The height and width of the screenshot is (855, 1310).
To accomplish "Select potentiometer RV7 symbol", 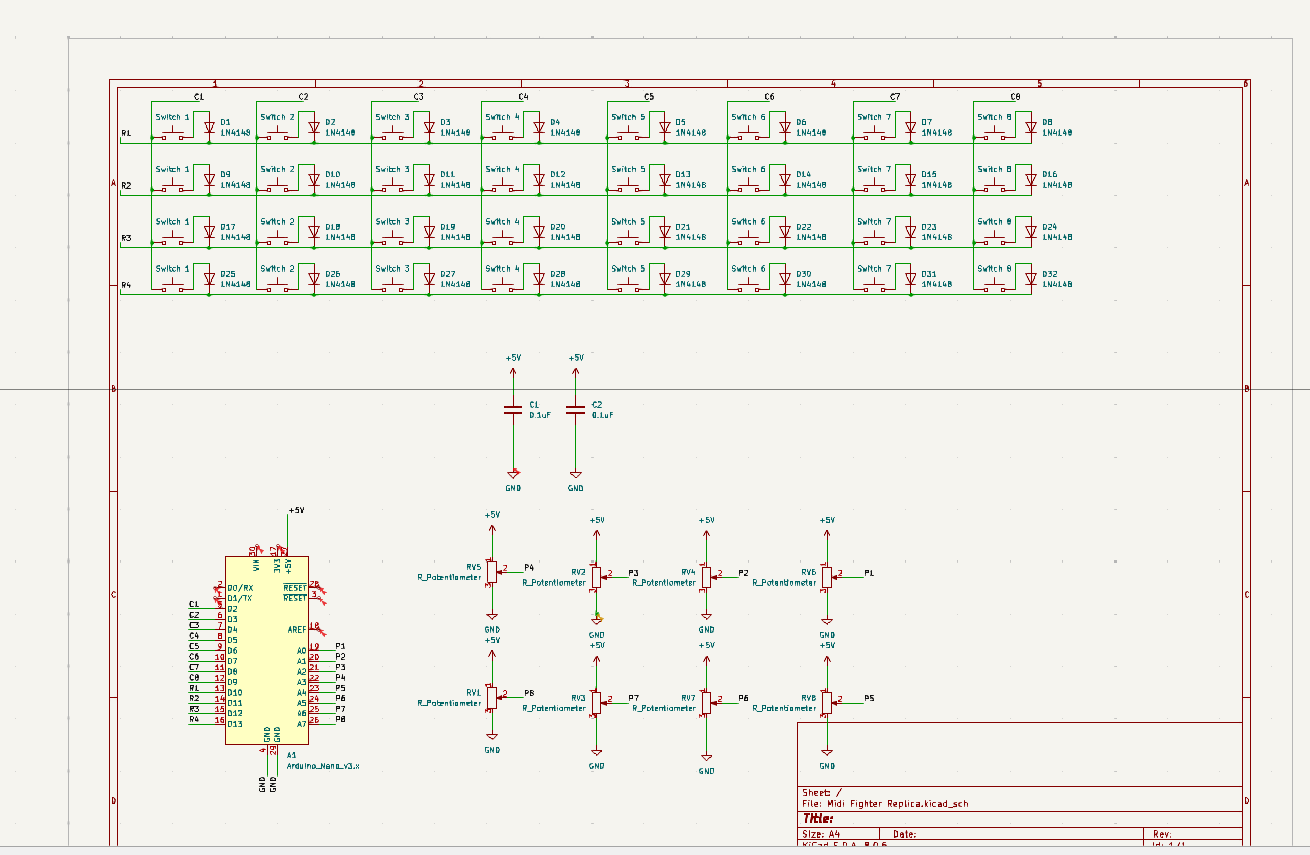I will (x=707, y=702).
